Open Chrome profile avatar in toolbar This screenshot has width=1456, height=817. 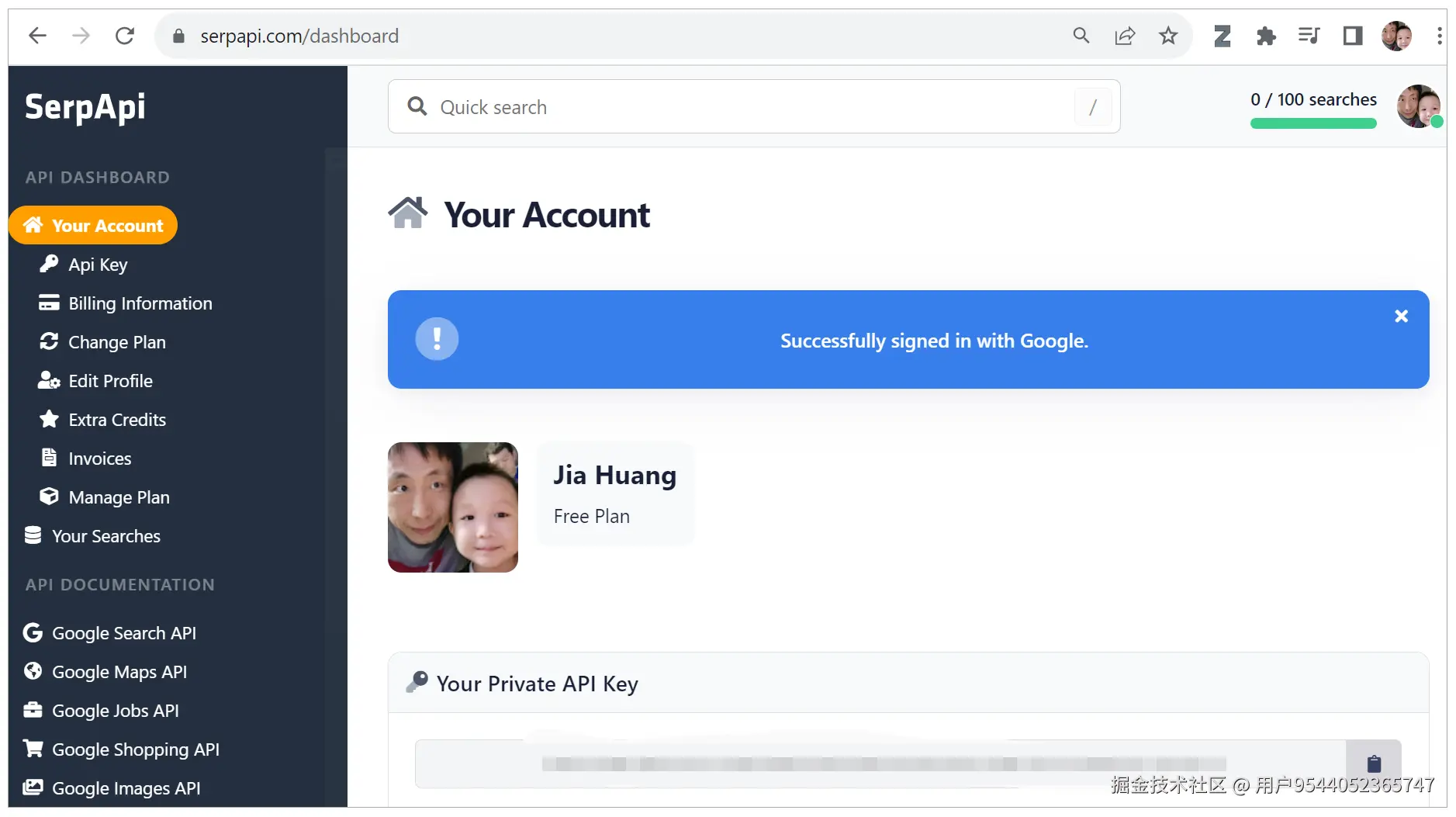1396,36
